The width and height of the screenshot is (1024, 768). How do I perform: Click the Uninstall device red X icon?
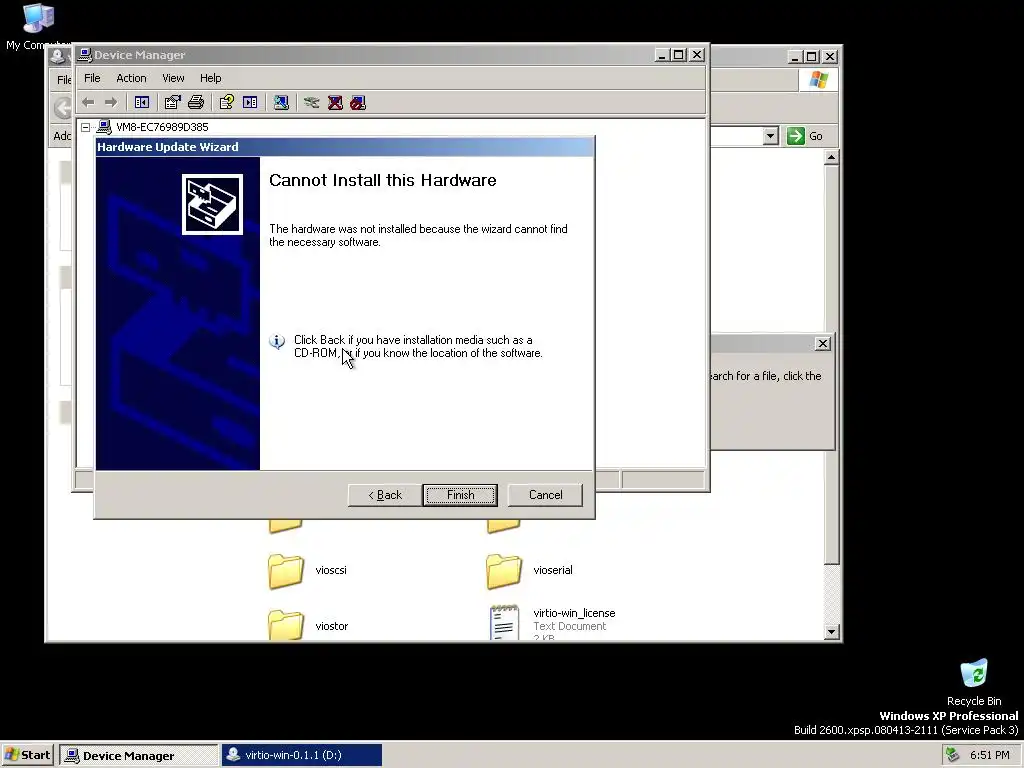pyautogui.click(x=335, y=103)
